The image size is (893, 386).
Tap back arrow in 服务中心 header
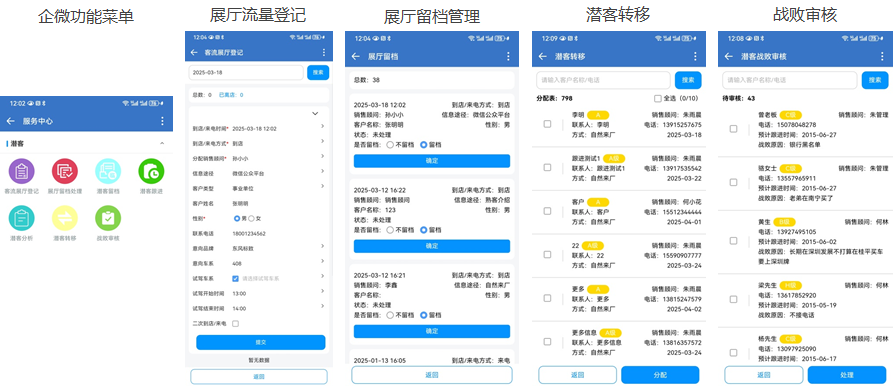tap(10, 121)
